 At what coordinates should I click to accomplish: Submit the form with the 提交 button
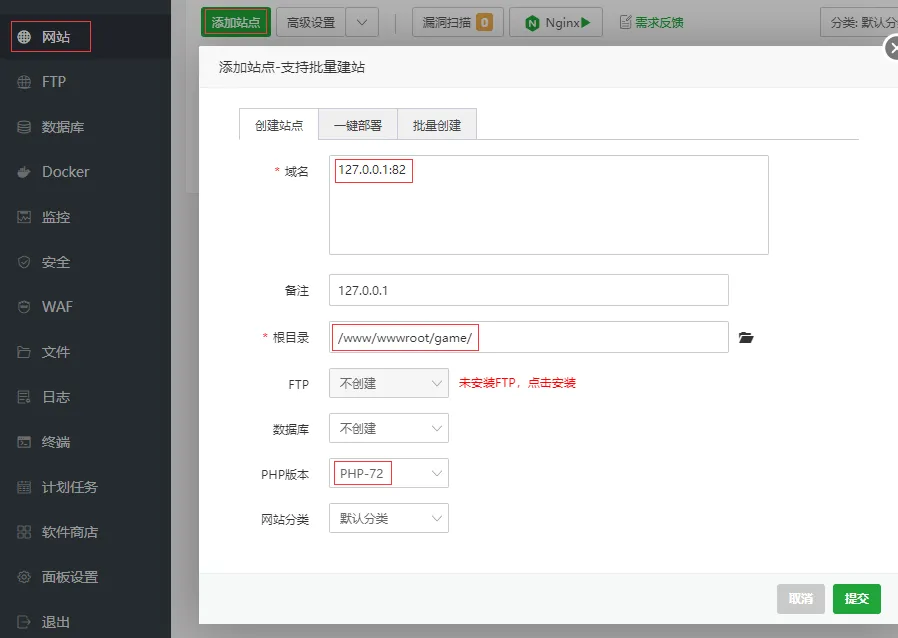856,598
